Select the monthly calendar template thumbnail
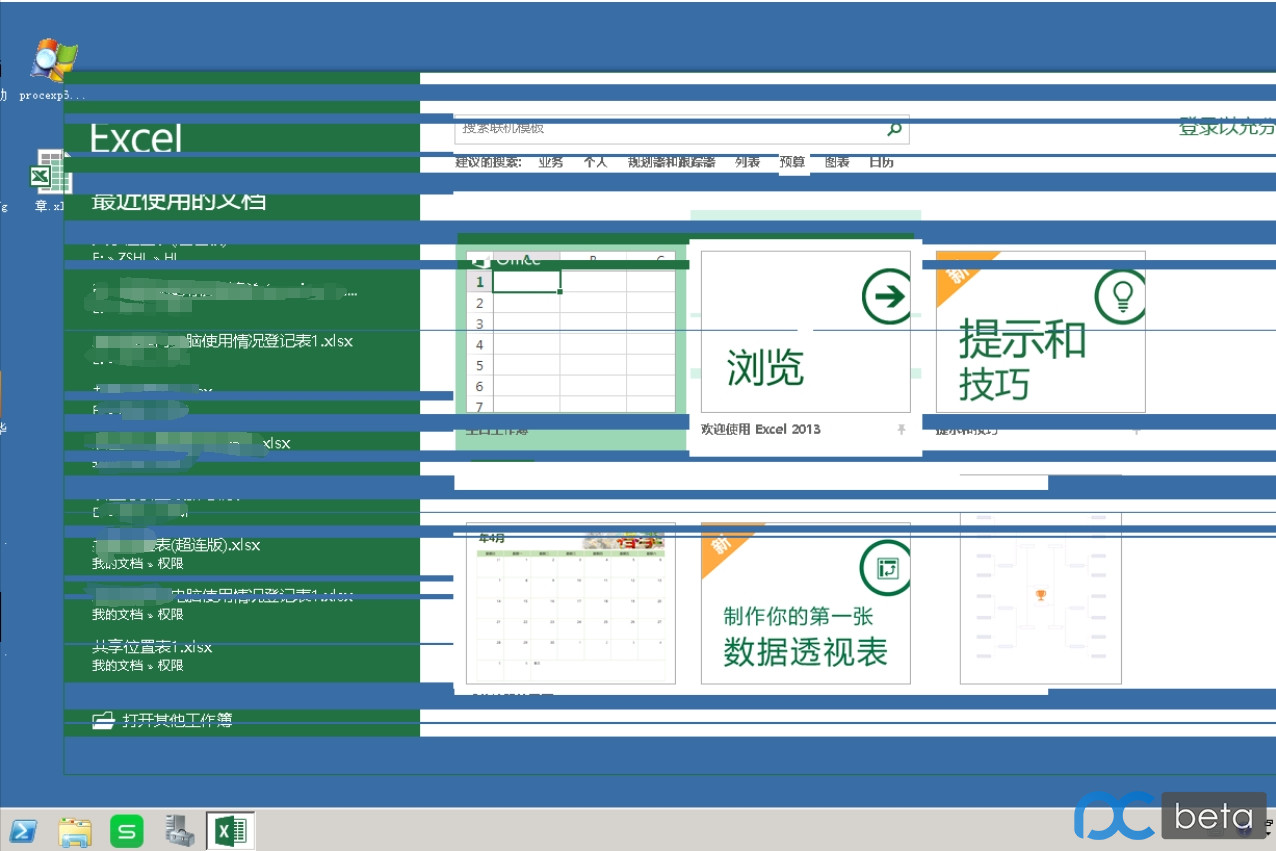The height and width of the screenshot is (851, 1276). point(571,603)
